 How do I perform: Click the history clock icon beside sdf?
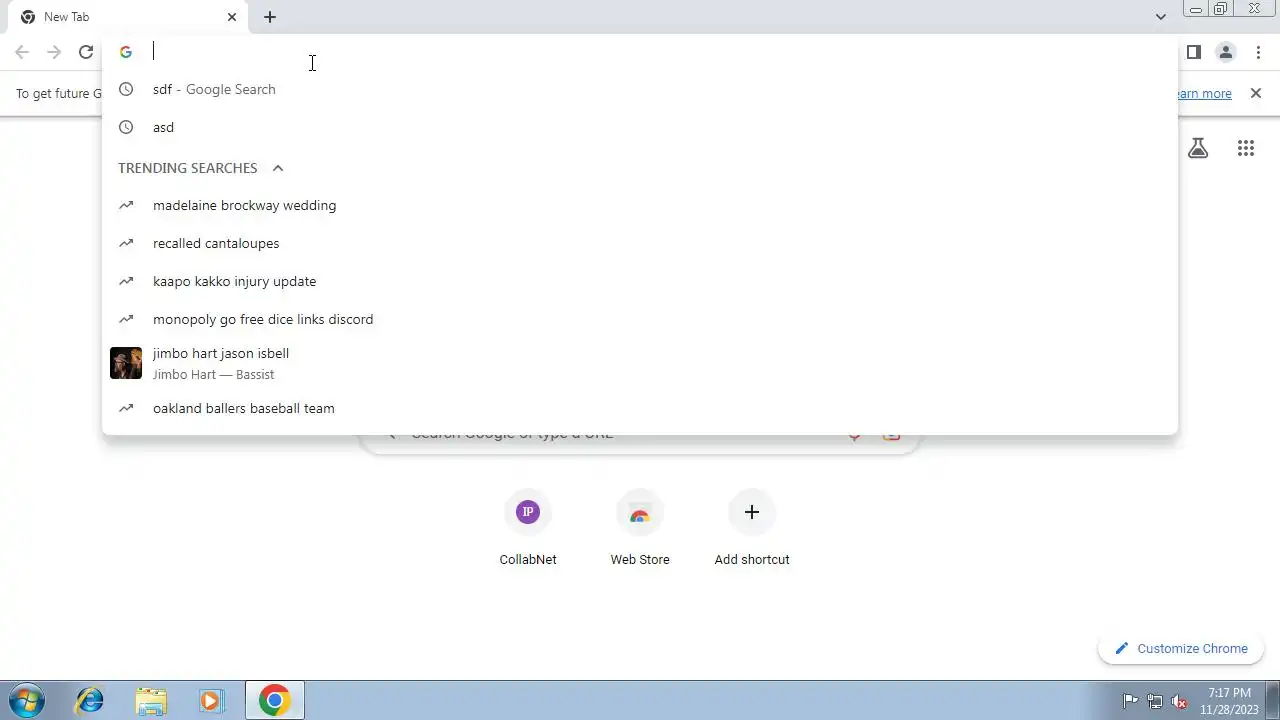coord(126,89)
